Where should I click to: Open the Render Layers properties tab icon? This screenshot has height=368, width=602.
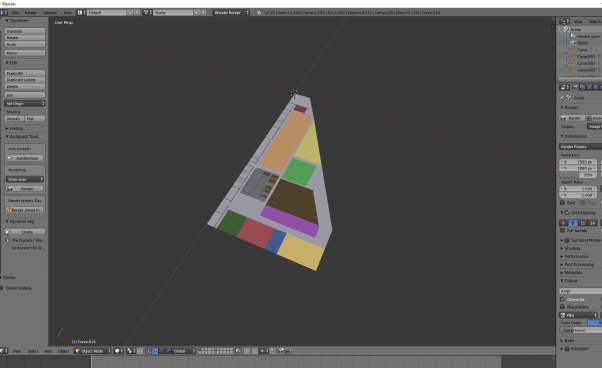[x=582, y=87]
